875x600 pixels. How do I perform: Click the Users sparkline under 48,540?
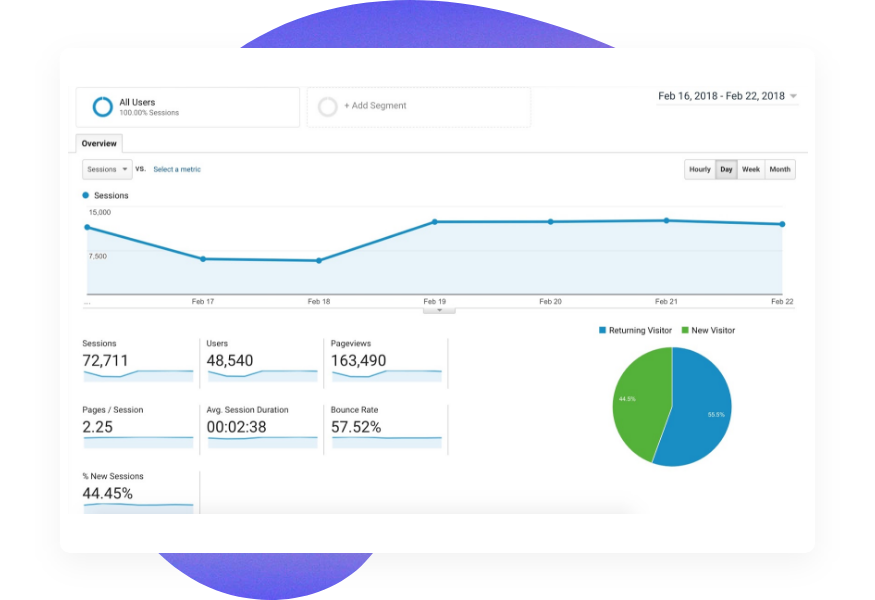tap(262, 376)
